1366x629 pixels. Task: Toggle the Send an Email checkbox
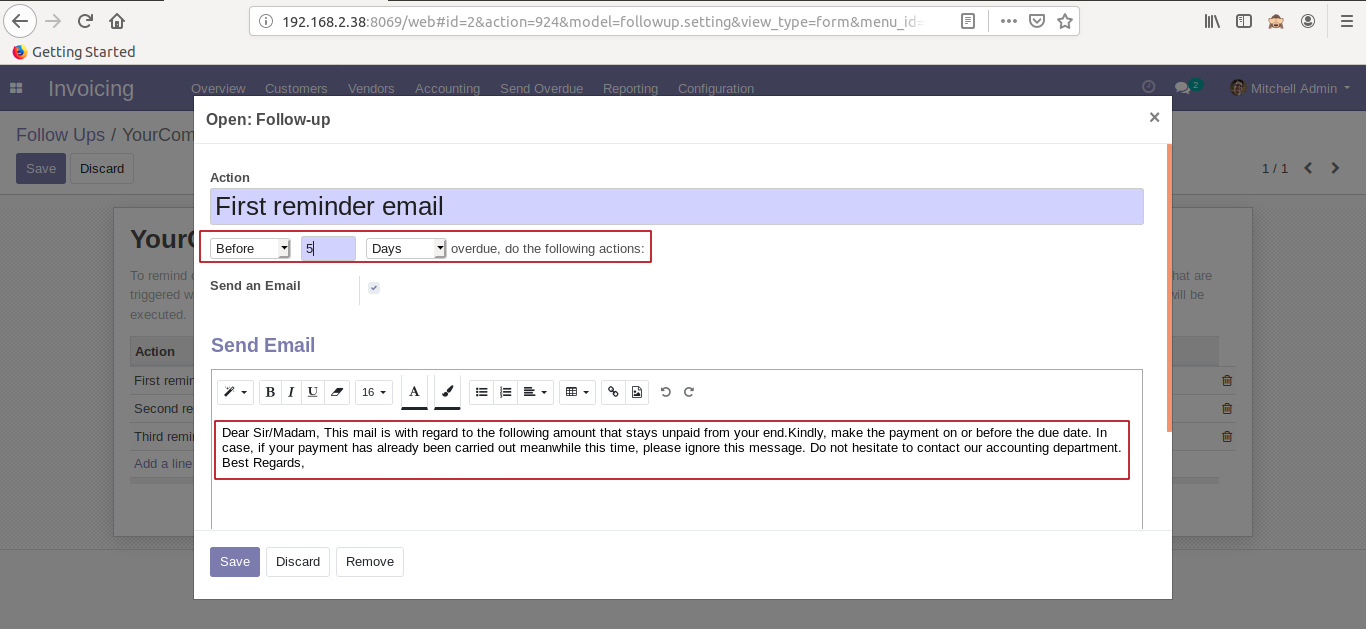(374, 288)
